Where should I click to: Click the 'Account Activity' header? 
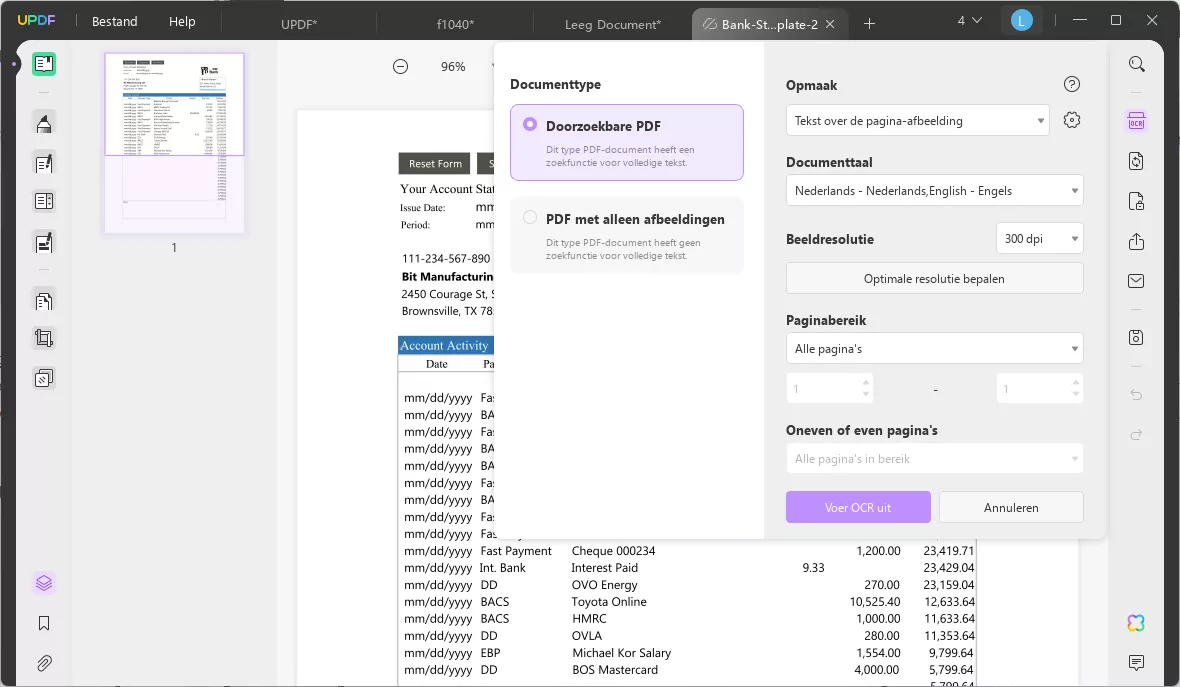[x=444, y=345]
